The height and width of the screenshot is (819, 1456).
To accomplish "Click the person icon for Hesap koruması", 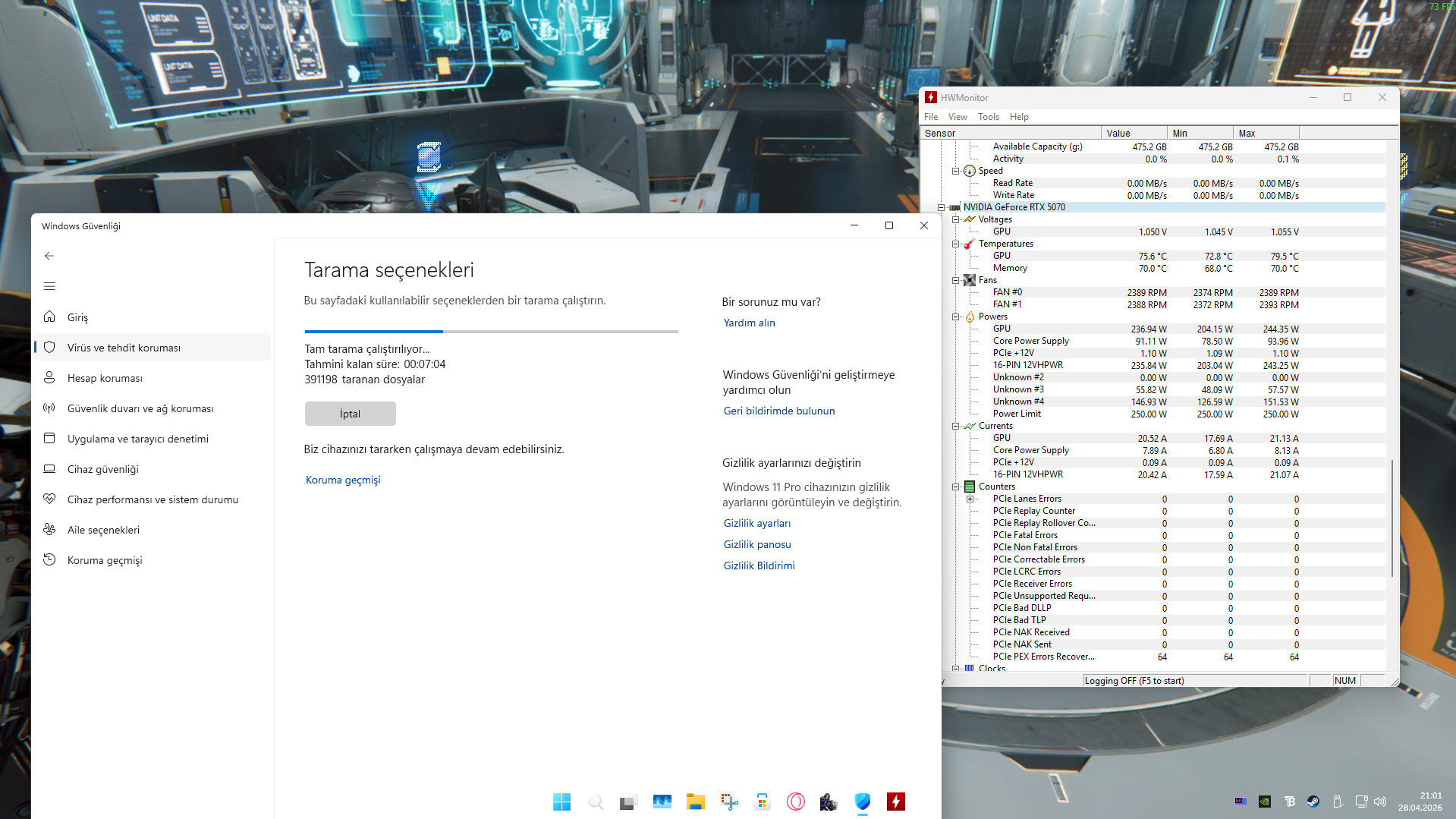I will coord(49,377).
